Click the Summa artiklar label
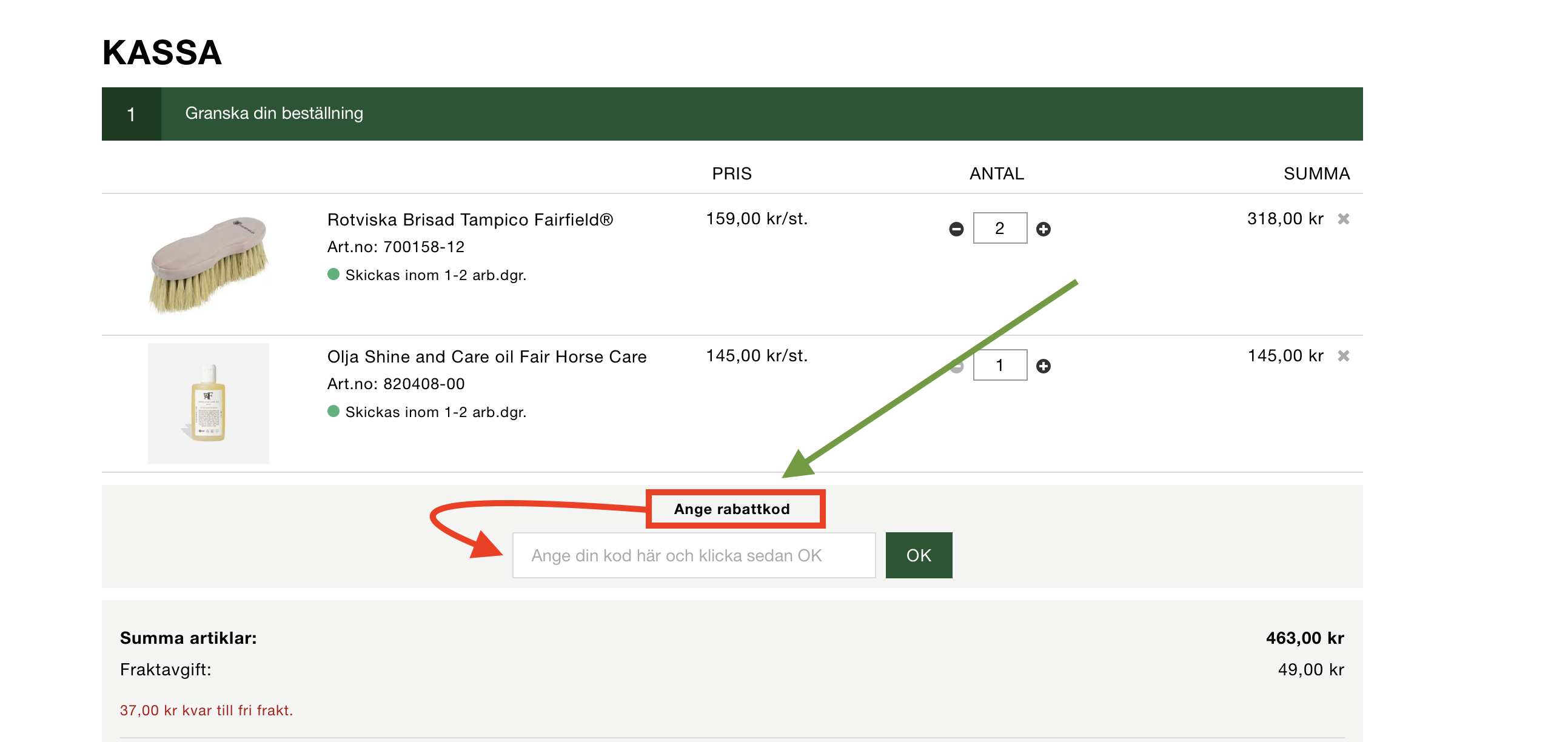The height and width of the screenshot is (742, 1568). [x=188, y=638]
